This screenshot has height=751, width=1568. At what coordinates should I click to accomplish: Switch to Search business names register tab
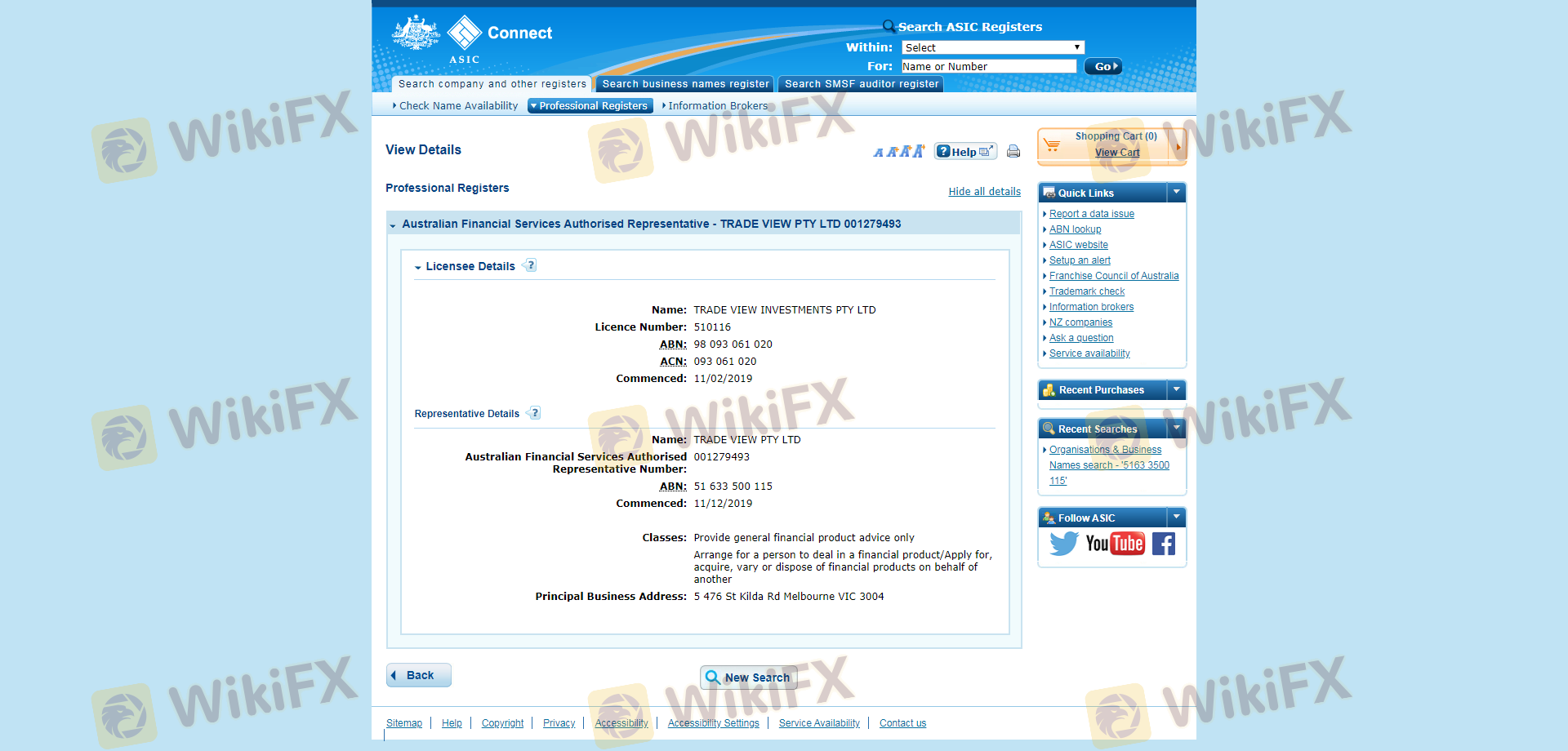tap(685, 84)
